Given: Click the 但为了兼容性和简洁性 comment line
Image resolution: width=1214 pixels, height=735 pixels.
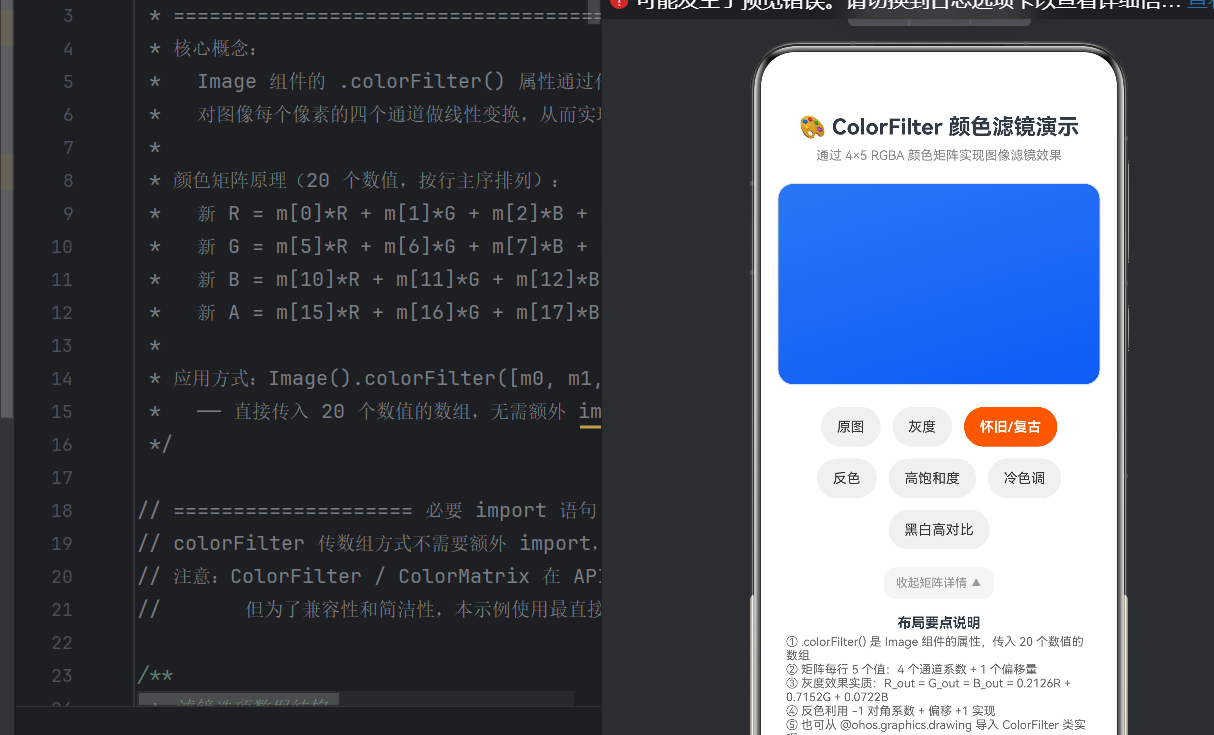Looking at the screenshot, I should tap(369, 610).
